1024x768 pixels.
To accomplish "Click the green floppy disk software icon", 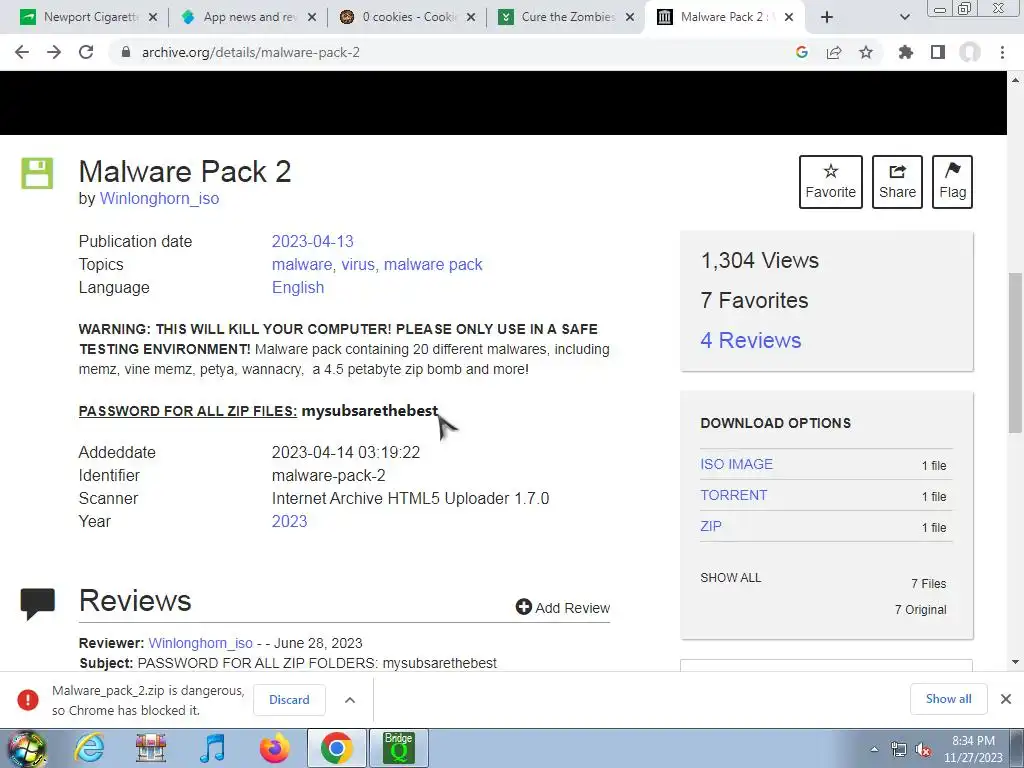I will tap(37, 173).
